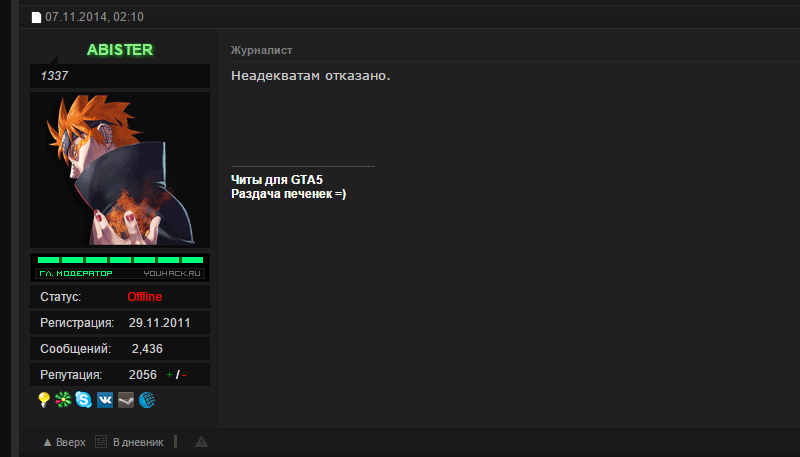
Task: Click the post document icon beside the date
Action: [36, 17]
